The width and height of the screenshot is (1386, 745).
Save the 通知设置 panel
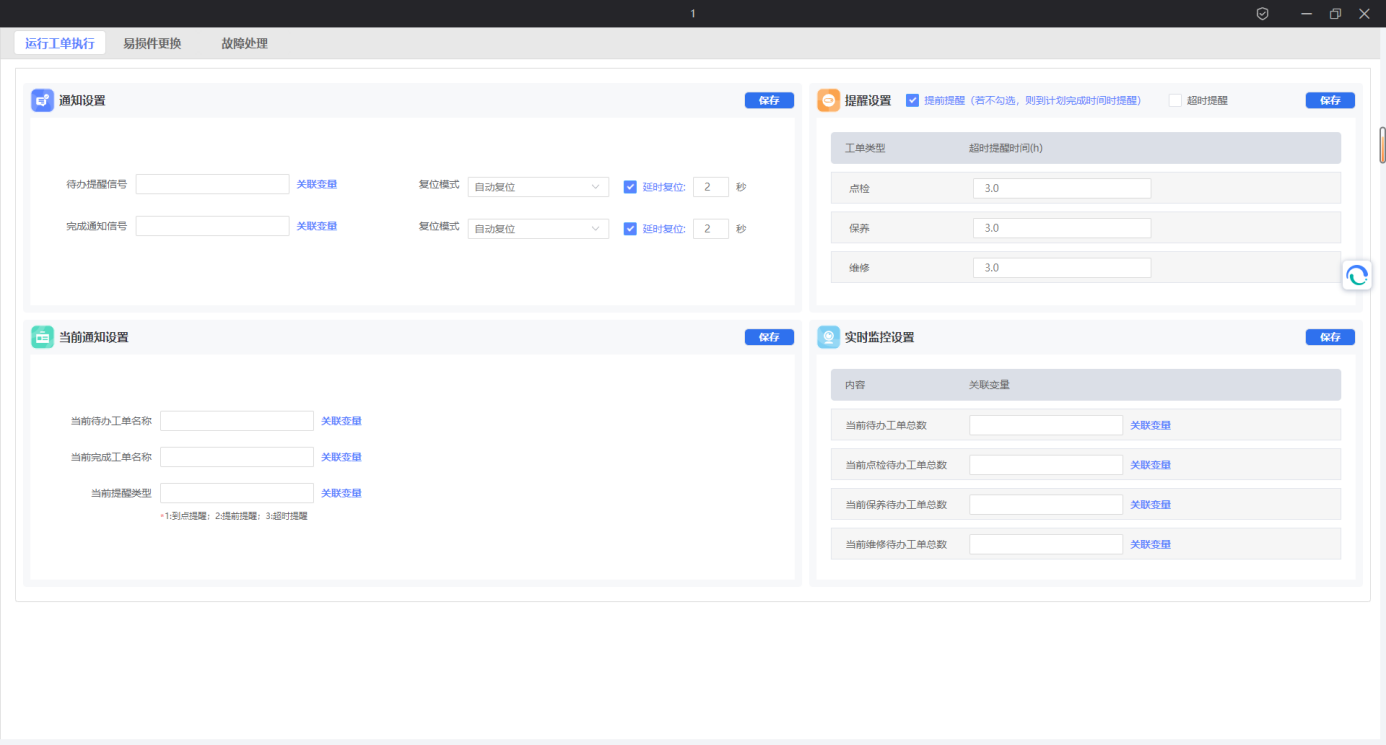tap(768, 100)
